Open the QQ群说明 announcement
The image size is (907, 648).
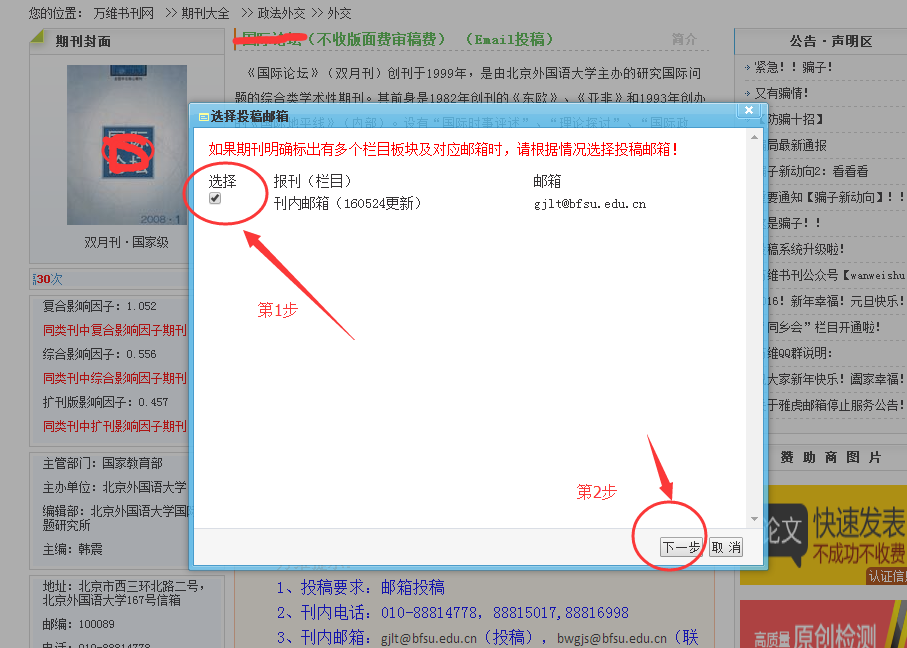pyautogui.click(x=799, y=354)
